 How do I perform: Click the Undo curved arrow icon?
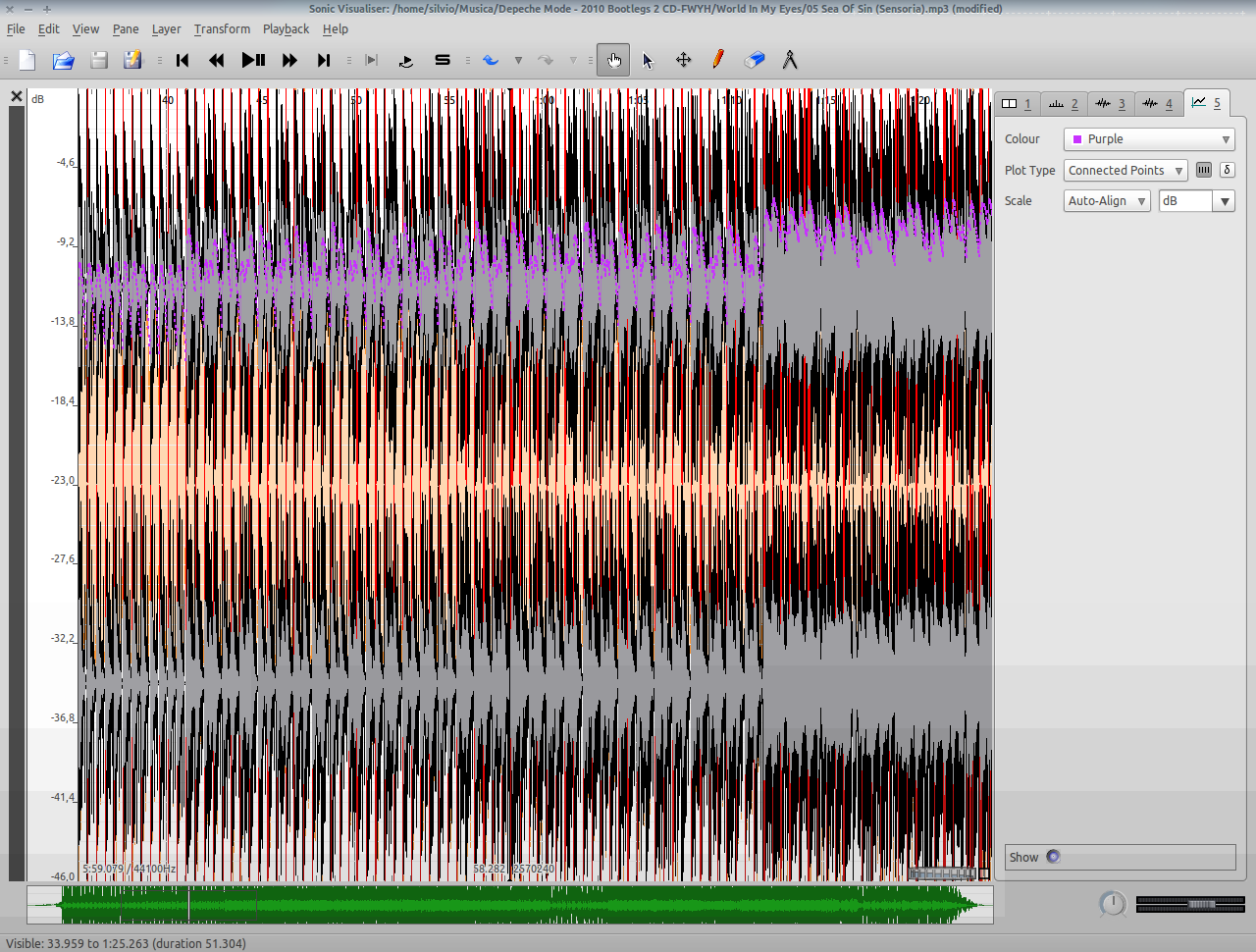[x=491, y=60]
